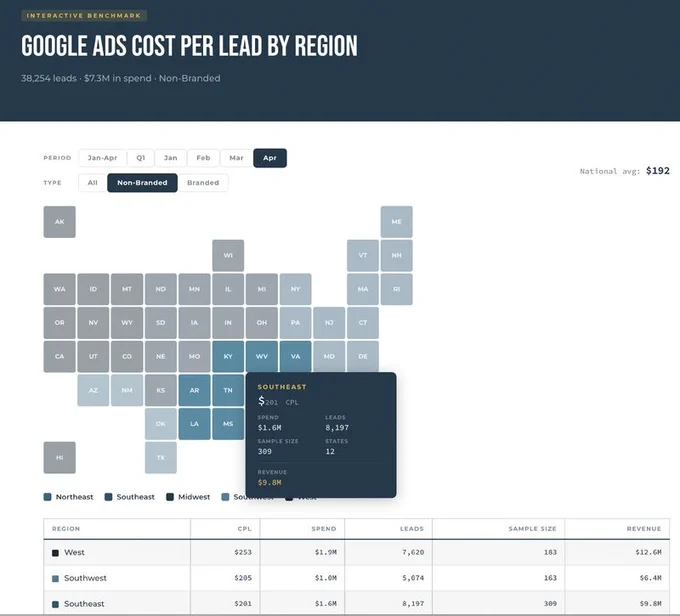This screenshot has height=616, width=680.
Task: Select the NM state tile
Action: (x=127, y=390)
